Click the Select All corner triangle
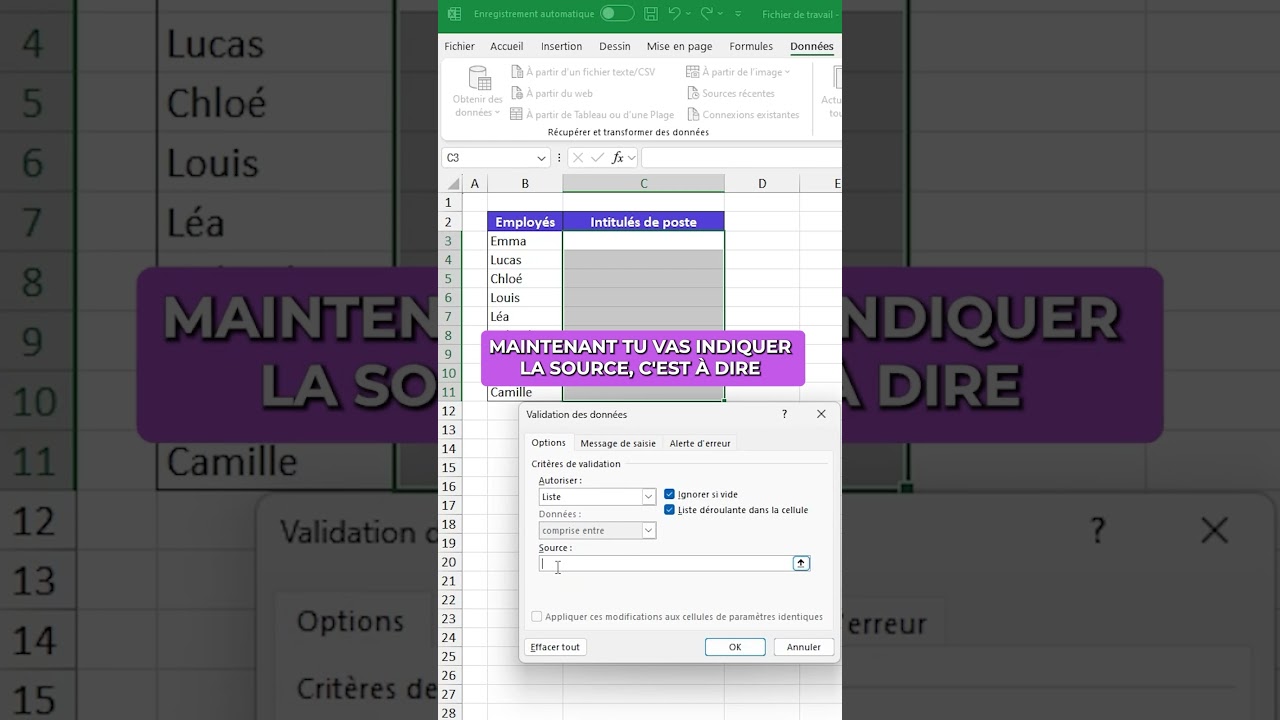Image resolution: width=1280 pixels, height=720 pixels. 453,184
